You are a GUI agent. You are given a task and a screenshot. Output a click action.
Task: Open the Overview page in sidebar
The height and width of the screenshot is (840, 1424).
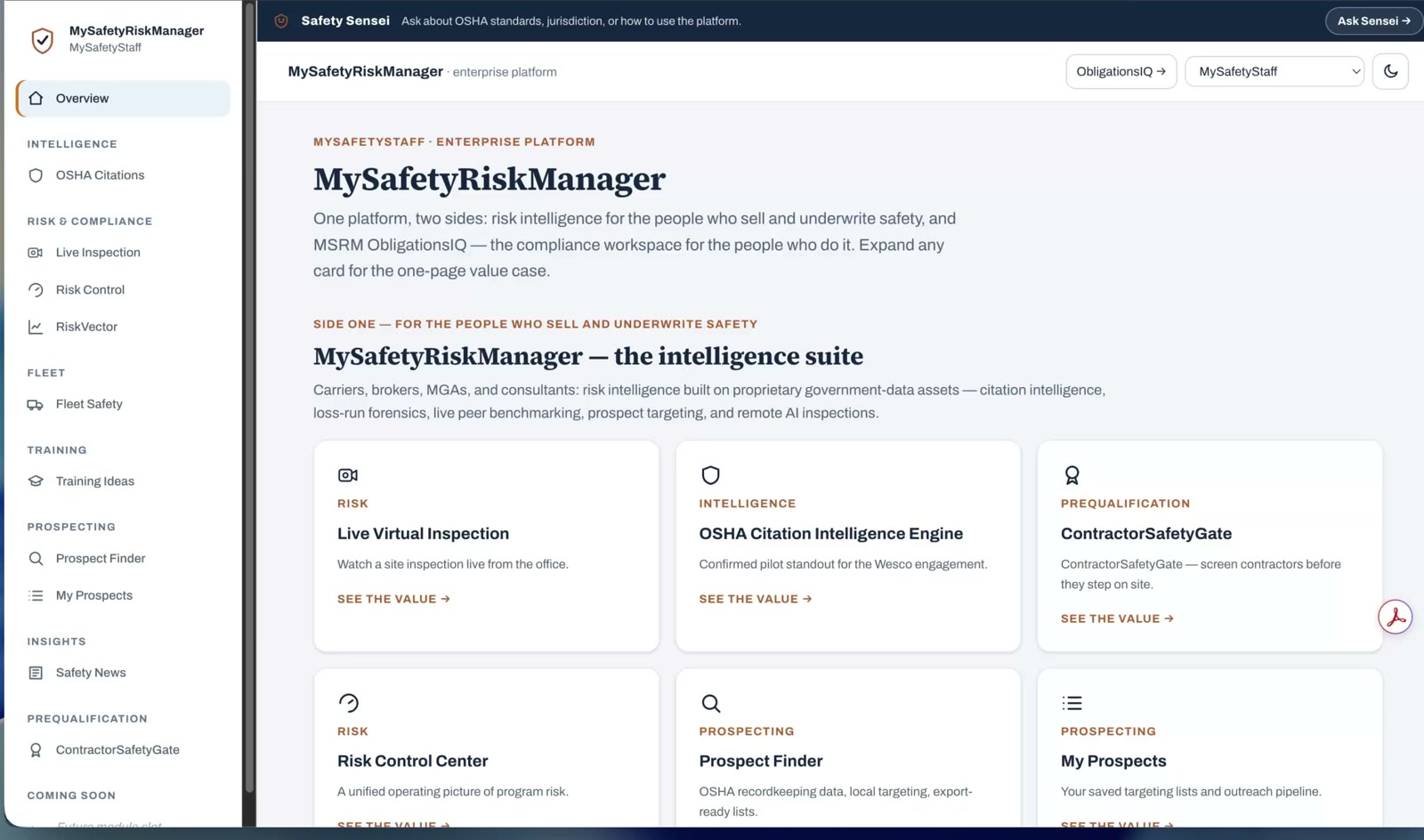tap(123, 99)
